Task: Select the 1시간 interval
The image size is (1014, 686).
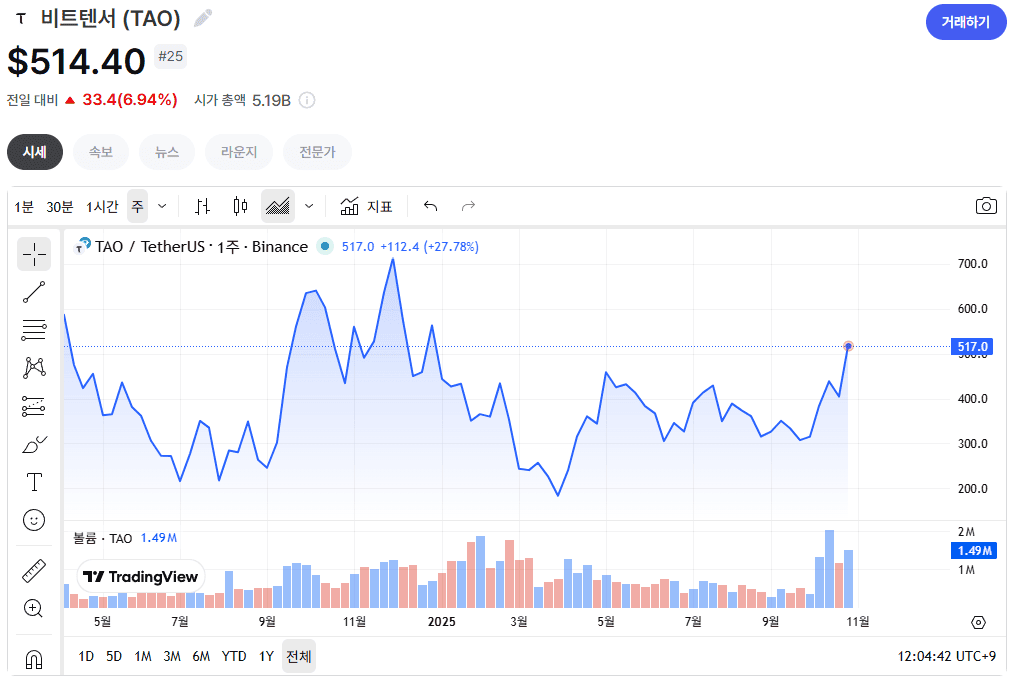Action: click(x=102, y=206)
